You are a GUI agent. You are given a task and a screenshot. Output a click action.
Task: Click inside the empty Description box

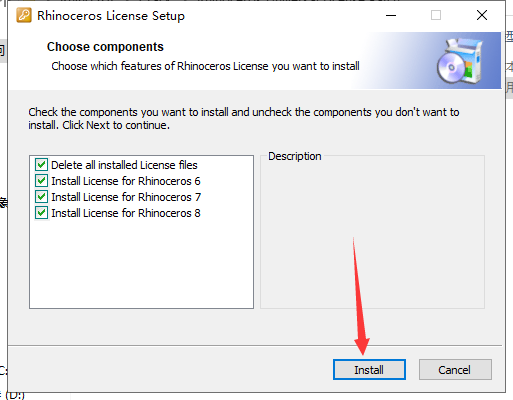click(372, 235)
